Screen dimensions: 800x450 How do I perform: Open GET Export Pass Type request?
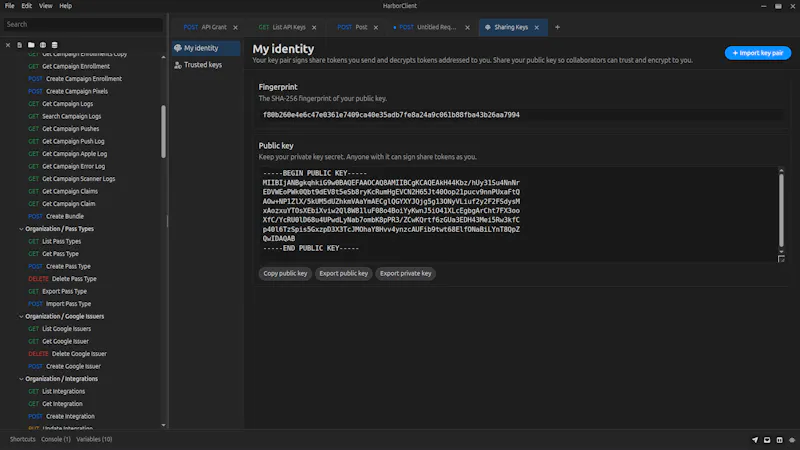[x=58, y=292]
